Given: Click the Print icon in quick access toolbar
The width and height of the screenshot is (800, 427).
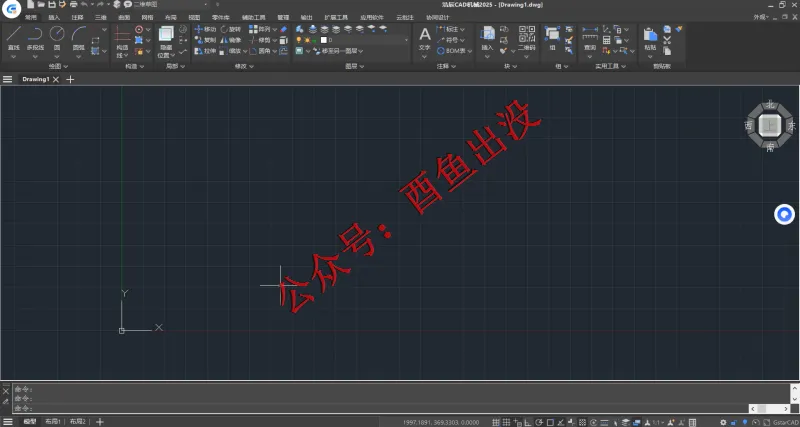Looking at the screenshot, I should tap(73, 5).
